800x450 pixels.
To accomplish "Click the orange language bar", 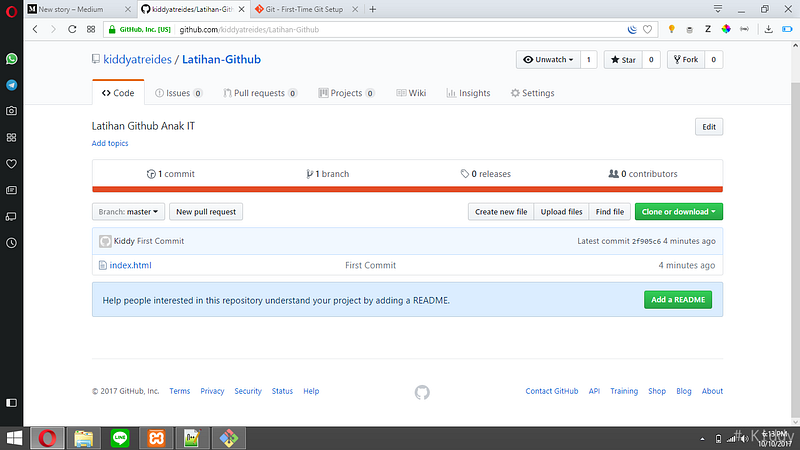I will [x=407, y=189].
